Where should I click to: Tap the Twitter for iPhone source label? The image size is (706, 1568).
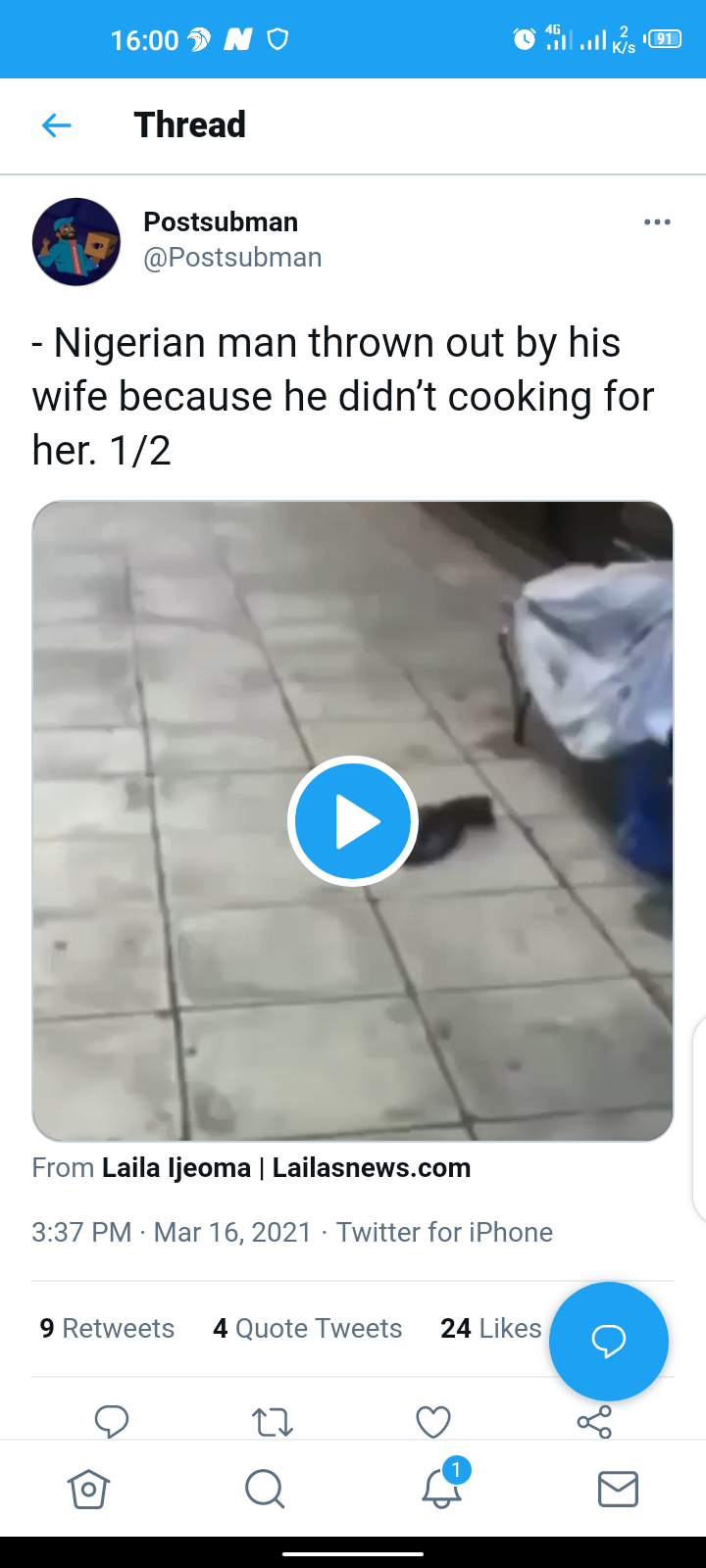tap(444, 1232)
